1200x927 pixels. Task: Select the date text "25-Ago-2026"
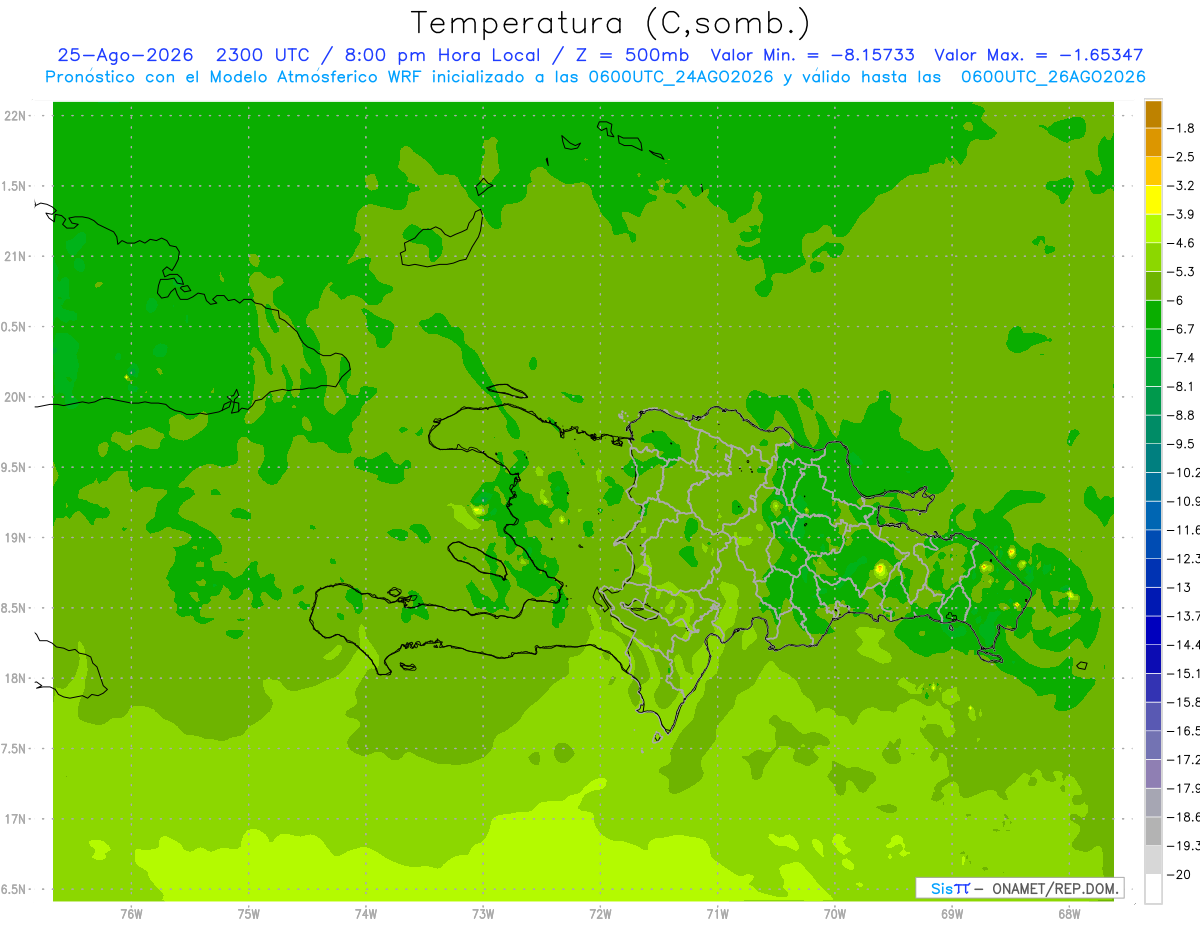[125, 56]
